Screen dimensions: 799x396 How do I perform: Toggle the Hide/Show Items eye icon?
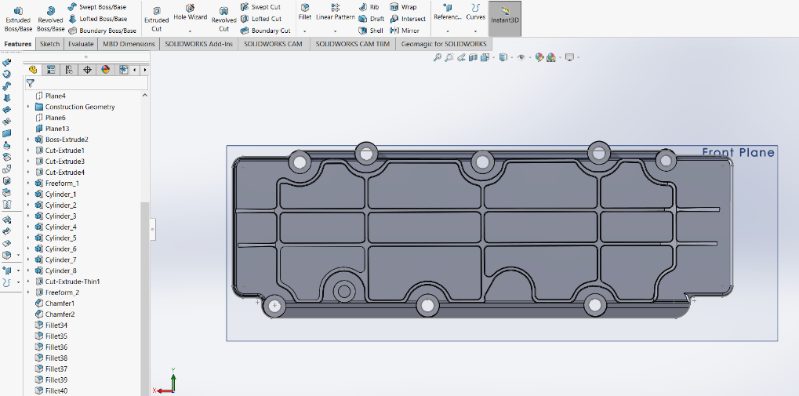coord(521,58)
